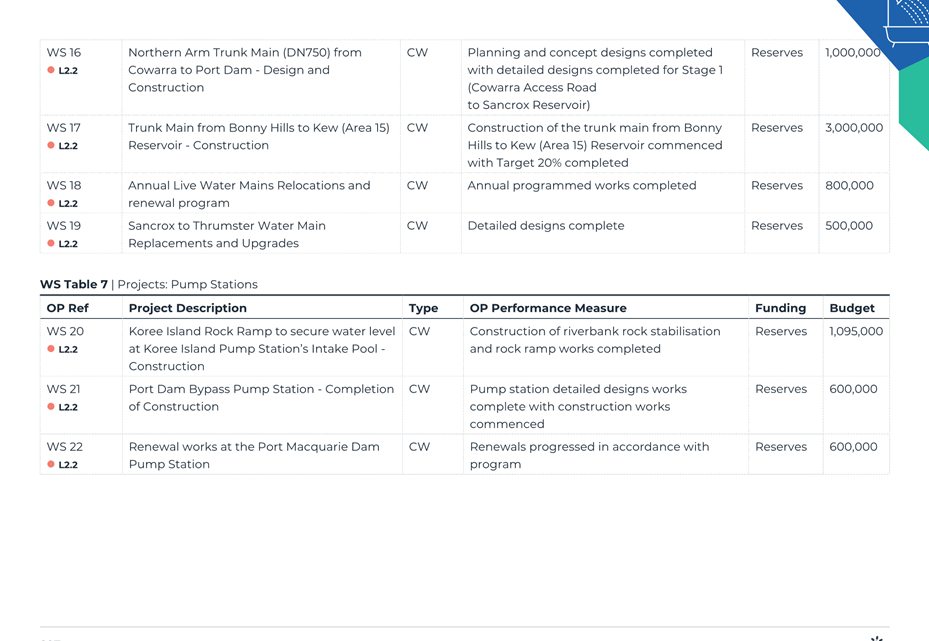
Task: Select the 1,095,000 budget value
Action: tap(856, 331)
